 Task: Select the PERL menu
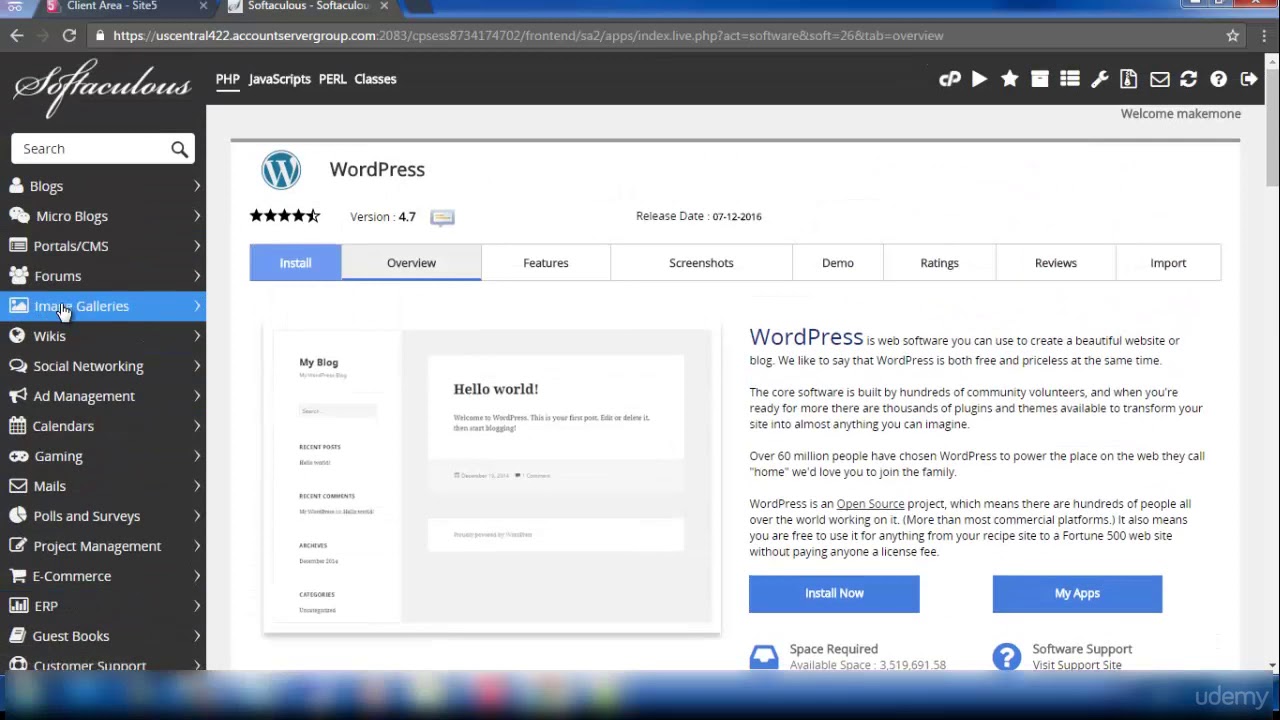pos(332,79)
